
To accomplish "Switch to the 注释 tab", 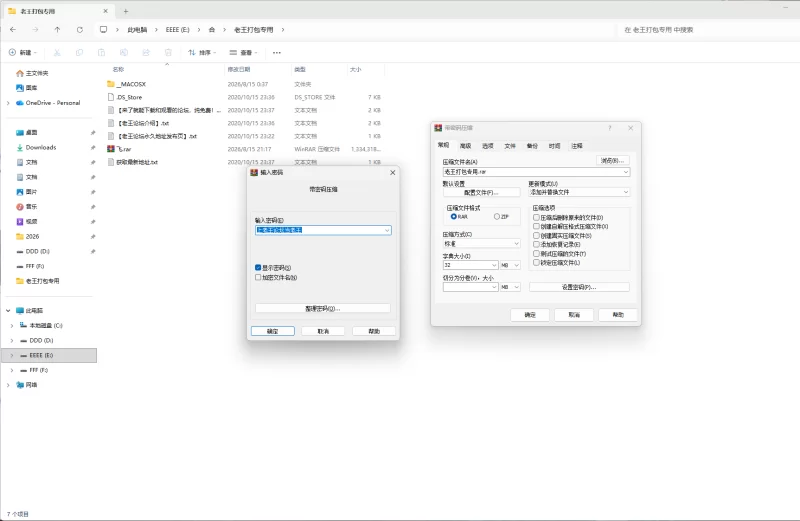I will click(x=577, y=146).
